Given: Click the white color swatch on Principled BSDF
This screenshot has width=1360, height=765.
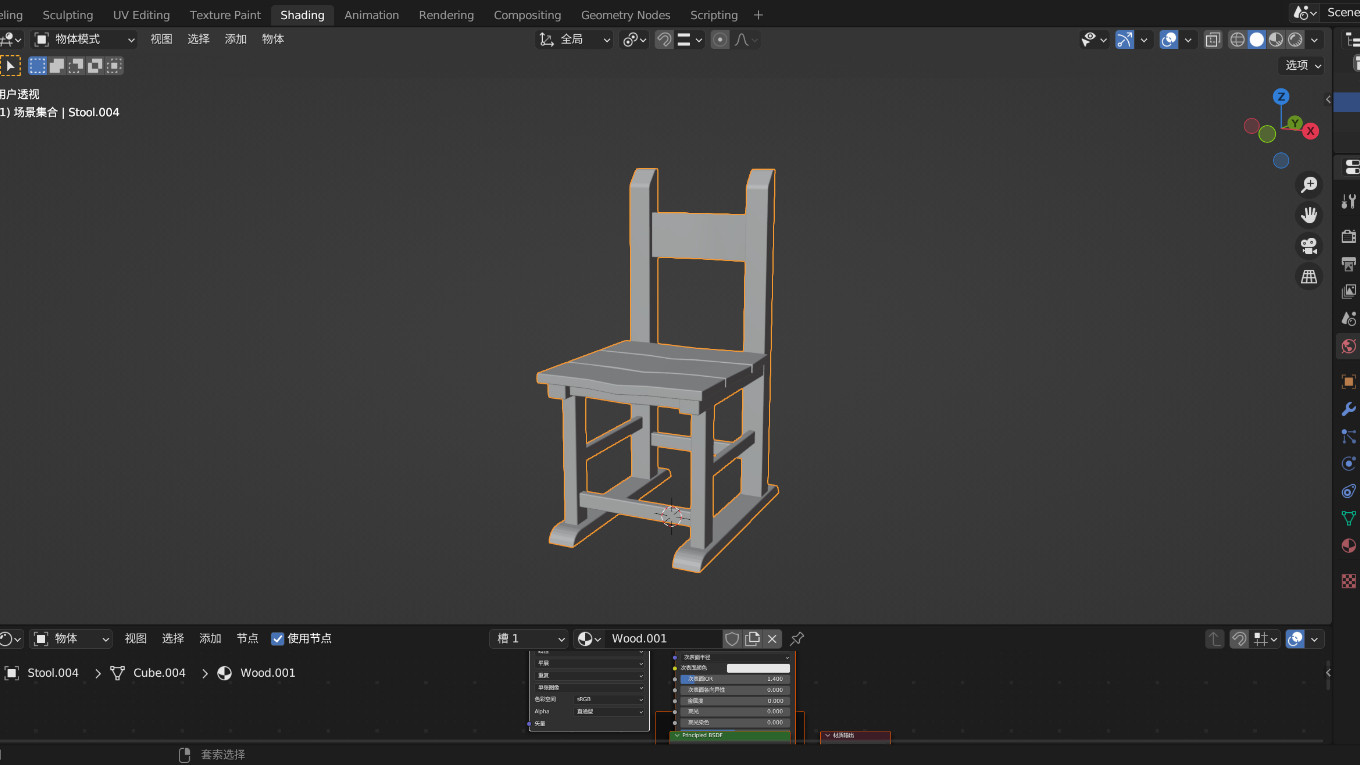Looking at the screenshot, I should (x=758, y=668).
